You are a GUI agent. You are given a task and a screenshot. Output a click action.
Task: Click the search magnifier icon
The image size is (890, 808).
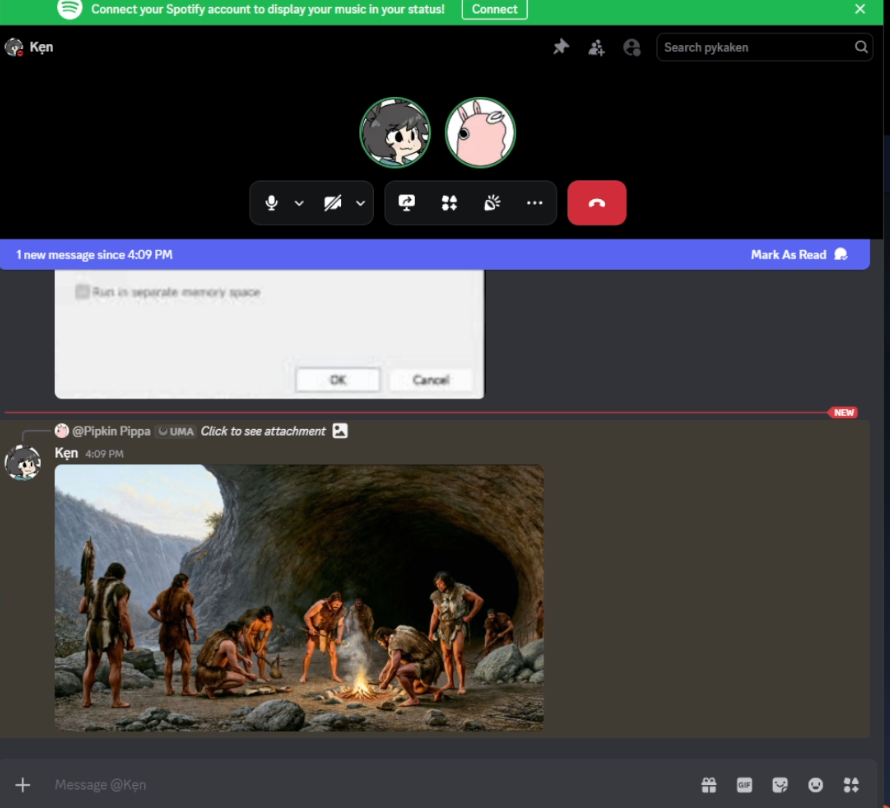pos(860,47)
